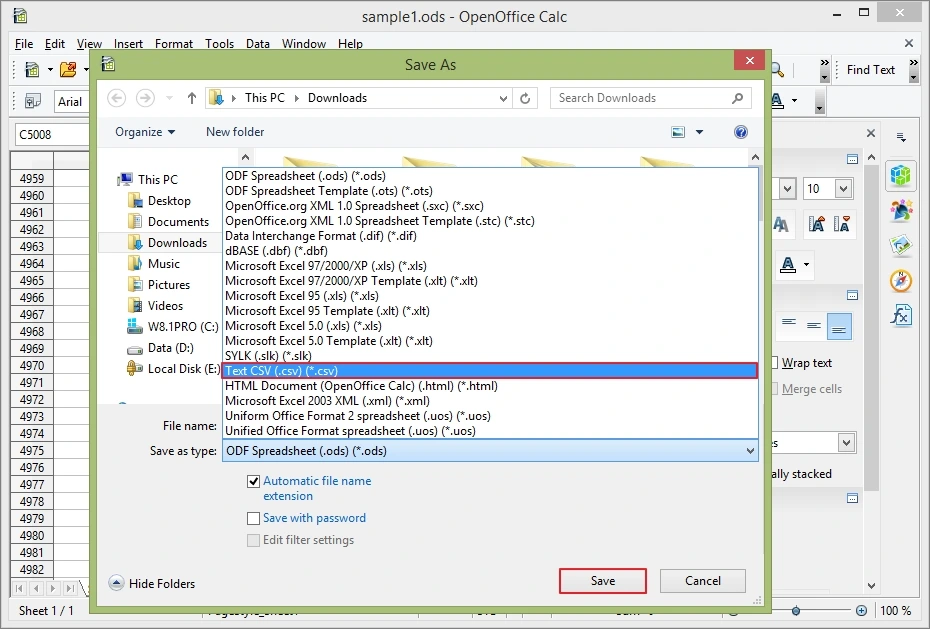Open More Options for alignment panel
This screenshot has height=629, width=930.
coord(852,295)
